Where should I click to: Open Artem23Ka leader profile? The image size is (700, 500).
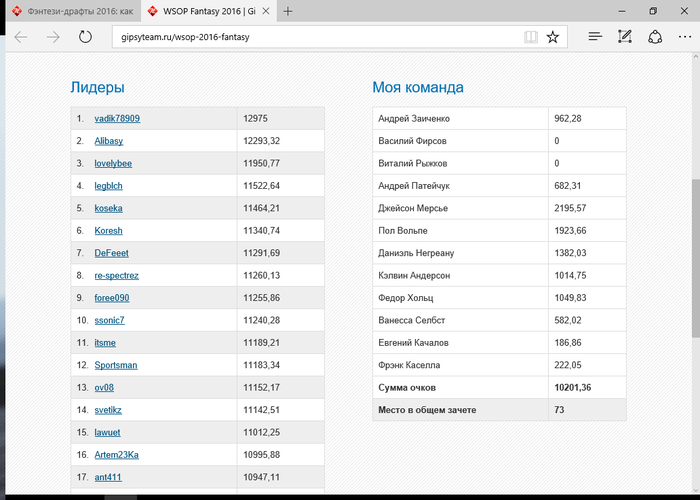click(117, 455)
